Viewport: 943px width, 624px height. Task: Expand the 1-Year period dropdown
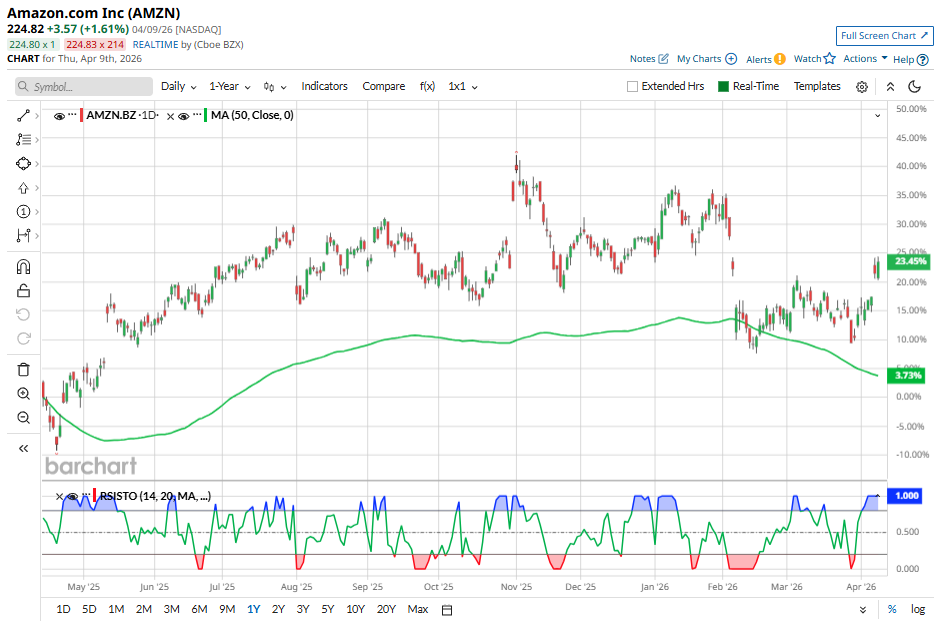click(x=231, y=87)
